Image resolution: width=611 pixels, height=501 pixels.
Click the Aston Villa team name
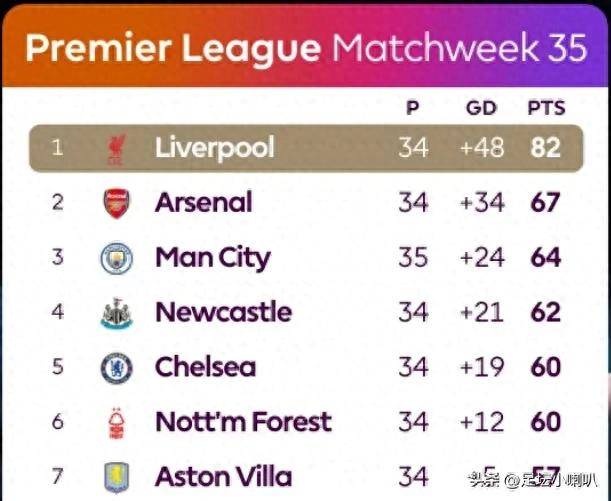(223, 476)
